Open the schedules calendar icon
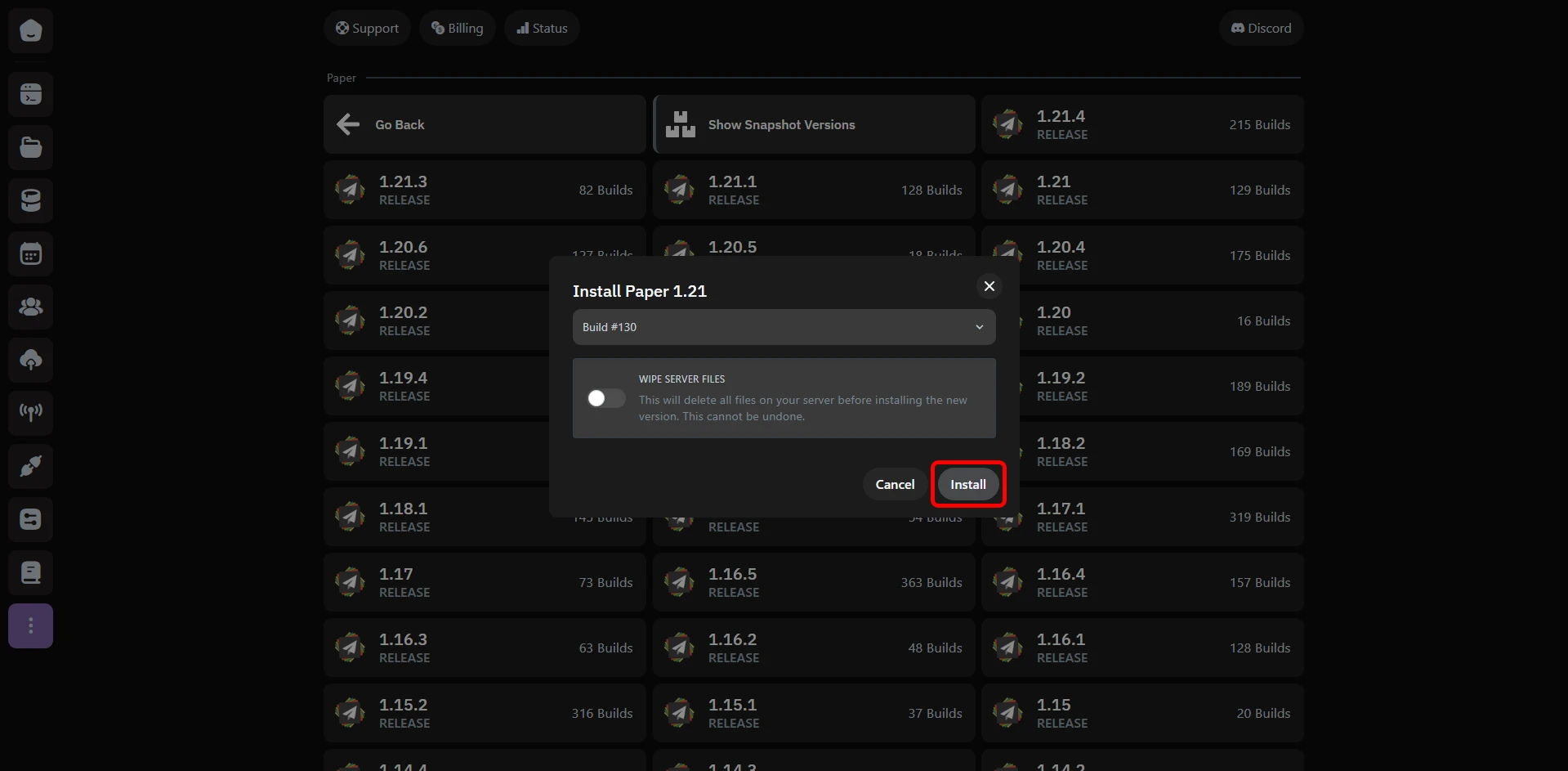The width and height of the screenshot is (1568, 771). click(x=31, y=253)
